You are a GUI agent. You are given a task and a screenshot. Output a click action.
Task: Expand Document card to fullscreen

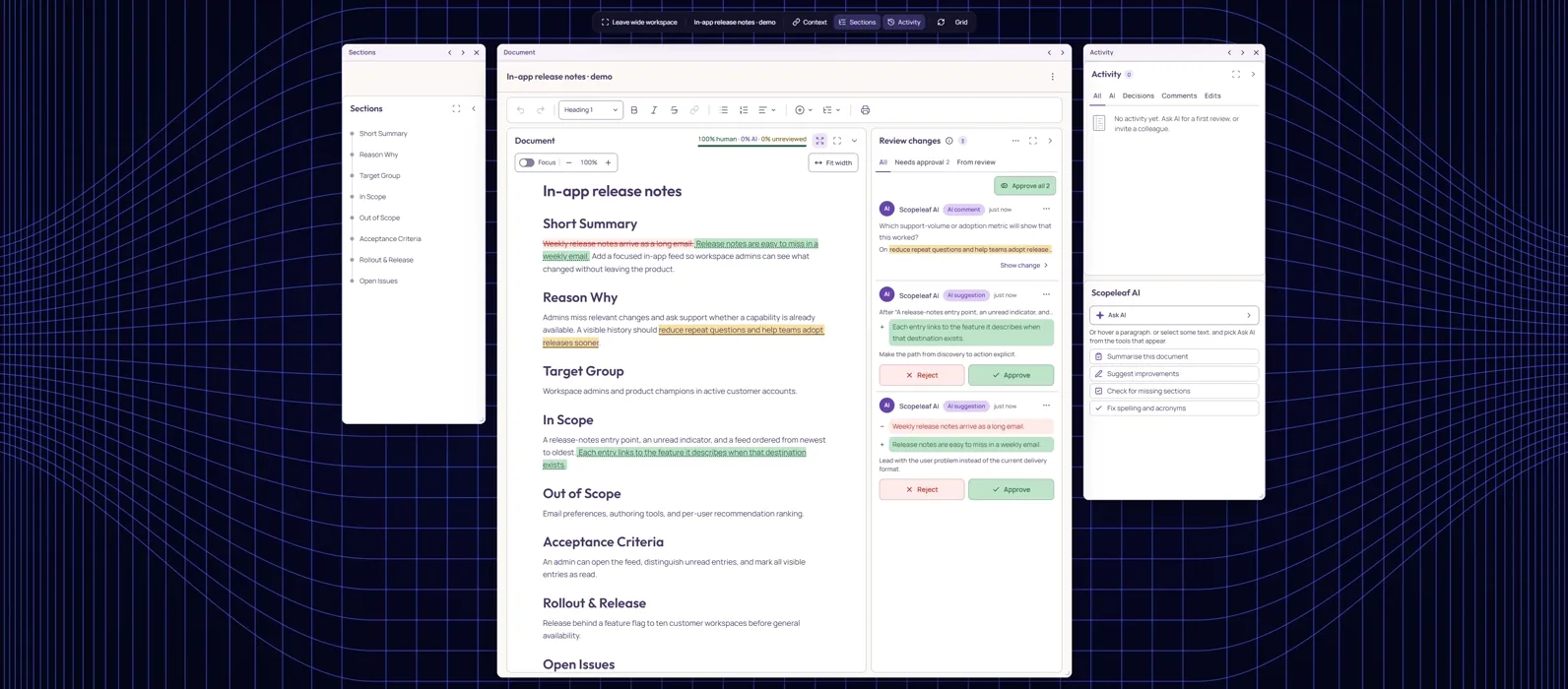[837, 141]
